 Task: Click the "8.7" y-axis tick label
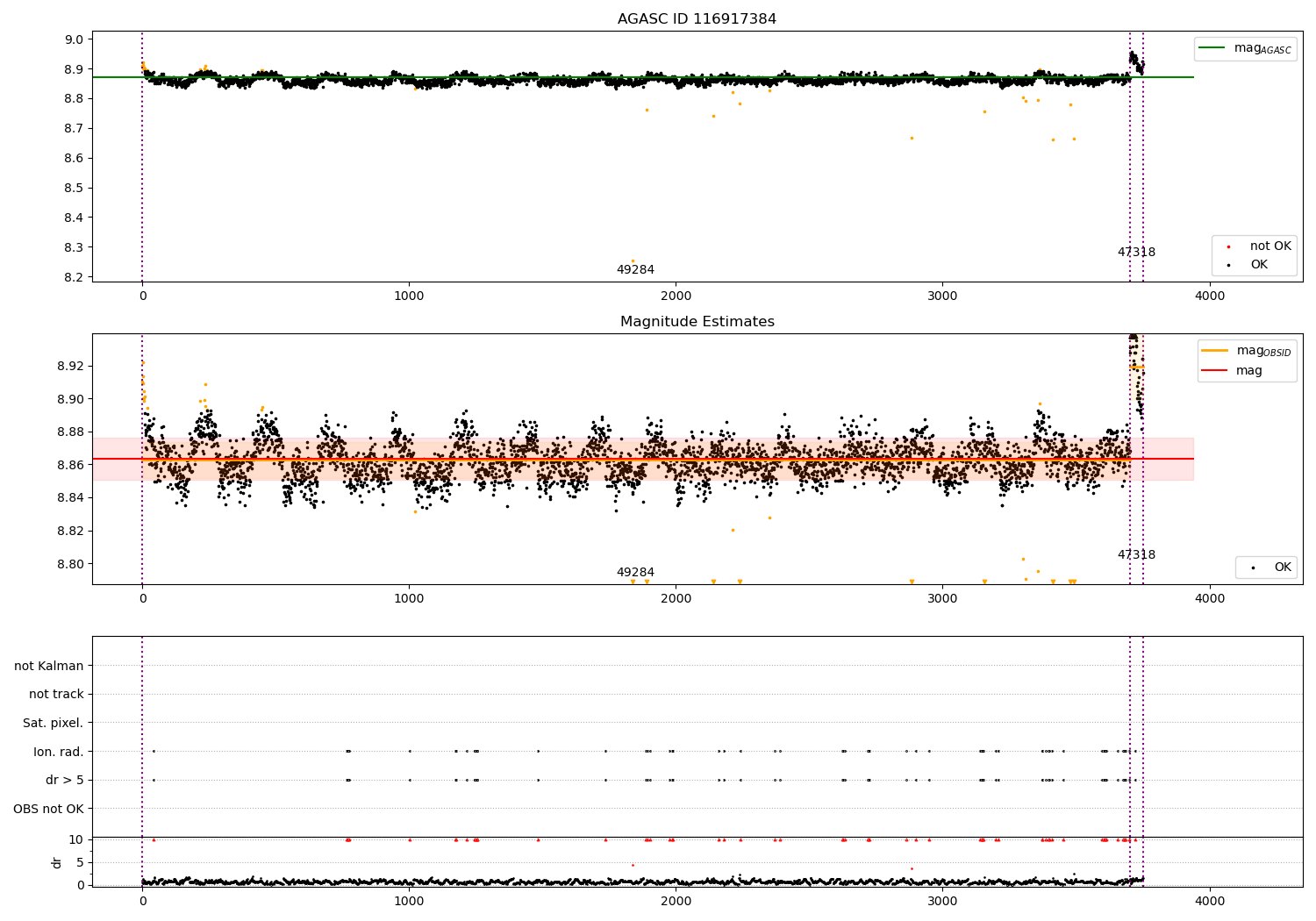pos(74,128)
